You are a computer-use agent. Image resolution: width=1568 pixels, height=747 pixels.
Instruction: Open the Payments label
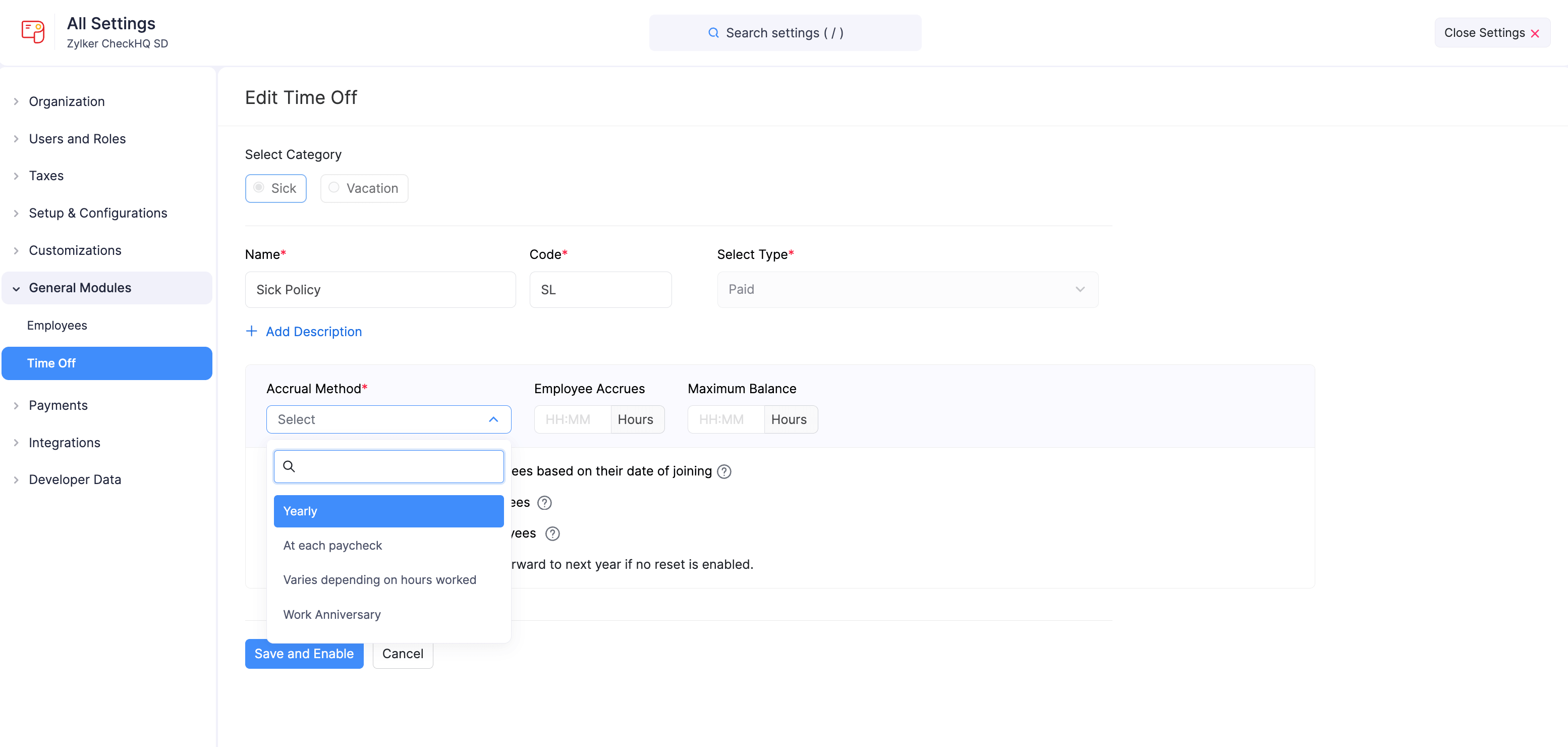pyautogui.click(x=59, y=405)
